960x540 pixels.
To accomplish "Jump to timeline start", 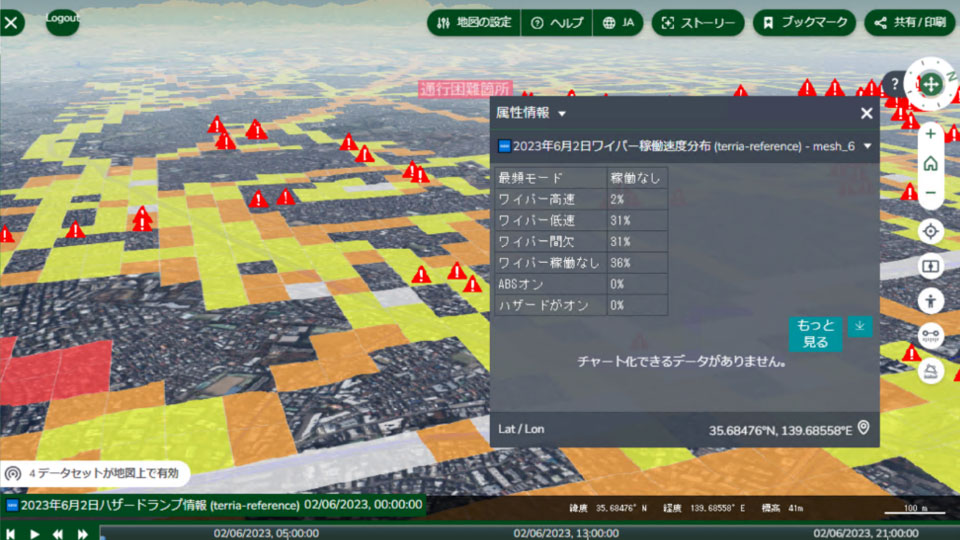I will (x=10, y=534).
